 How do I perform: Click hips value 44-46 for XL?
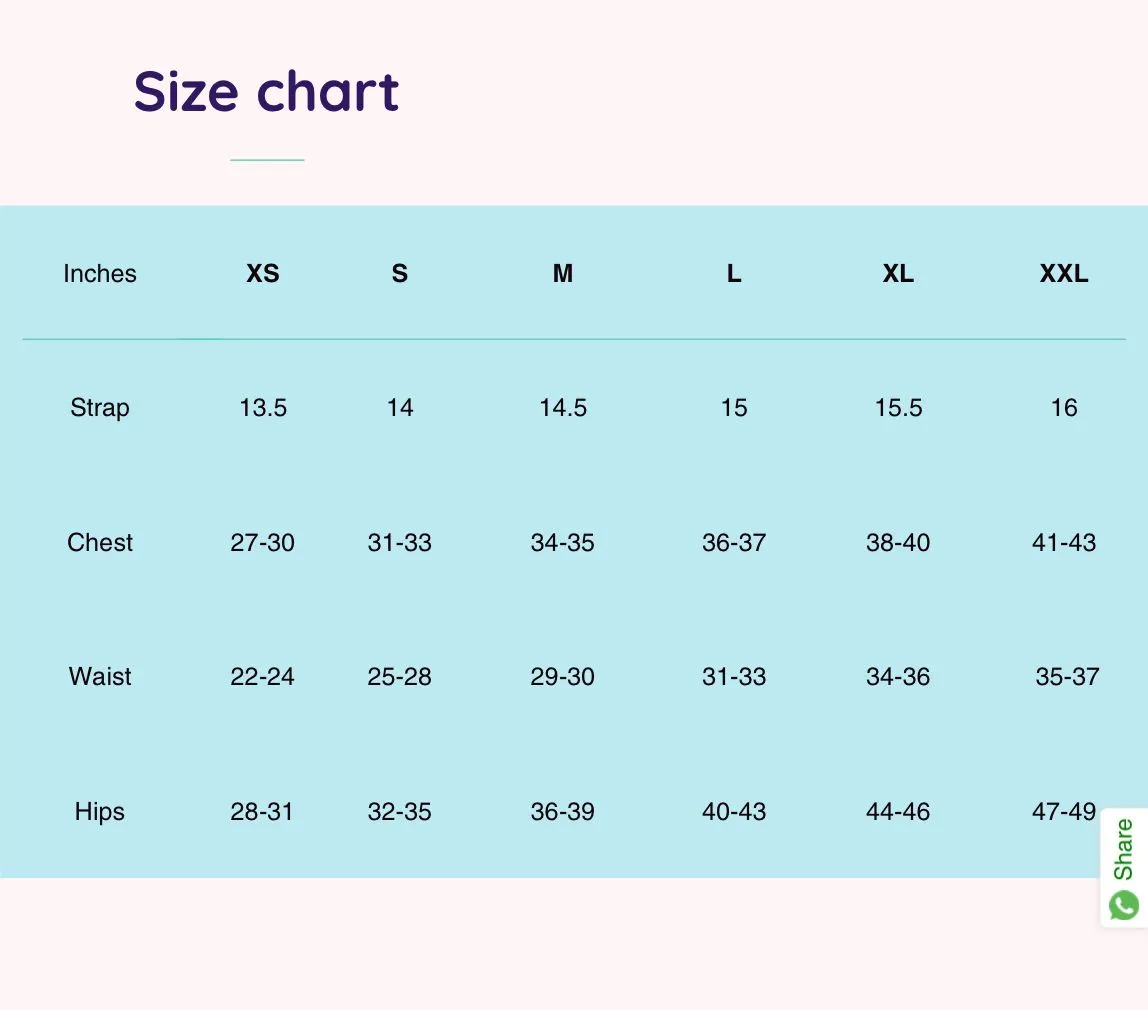coord(898,812)
